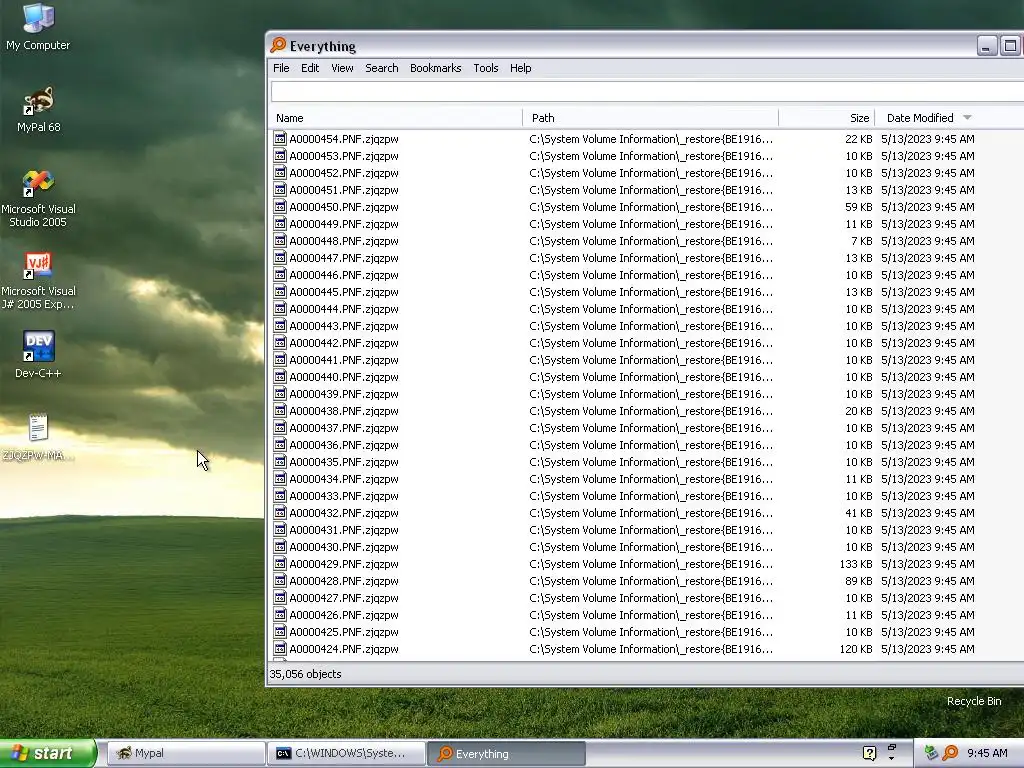Select file A0000448.PNF.zjqzpw
Screen dimensions: 1024x768
click(x=344, y=240)
